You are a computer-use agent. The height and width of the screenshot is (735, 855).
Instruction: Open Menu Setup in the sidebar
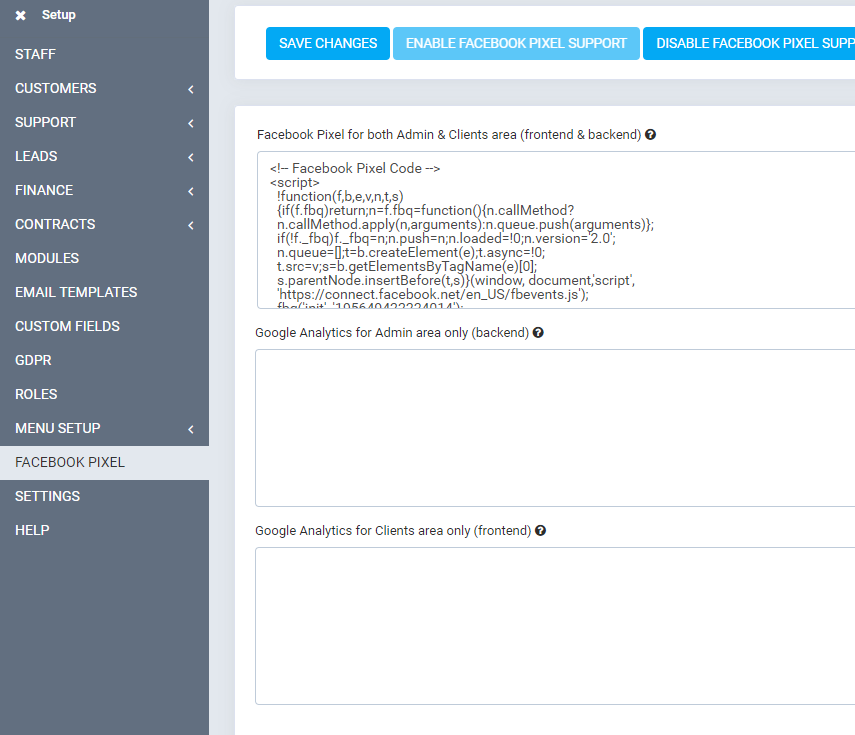[104, 428]
